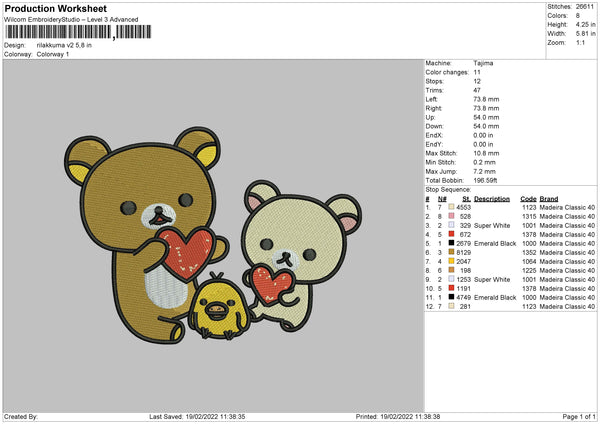This screenshot has width=600, height=424.
Task: Click the Rilakkuma embroidery design preview
Action: 213,235
